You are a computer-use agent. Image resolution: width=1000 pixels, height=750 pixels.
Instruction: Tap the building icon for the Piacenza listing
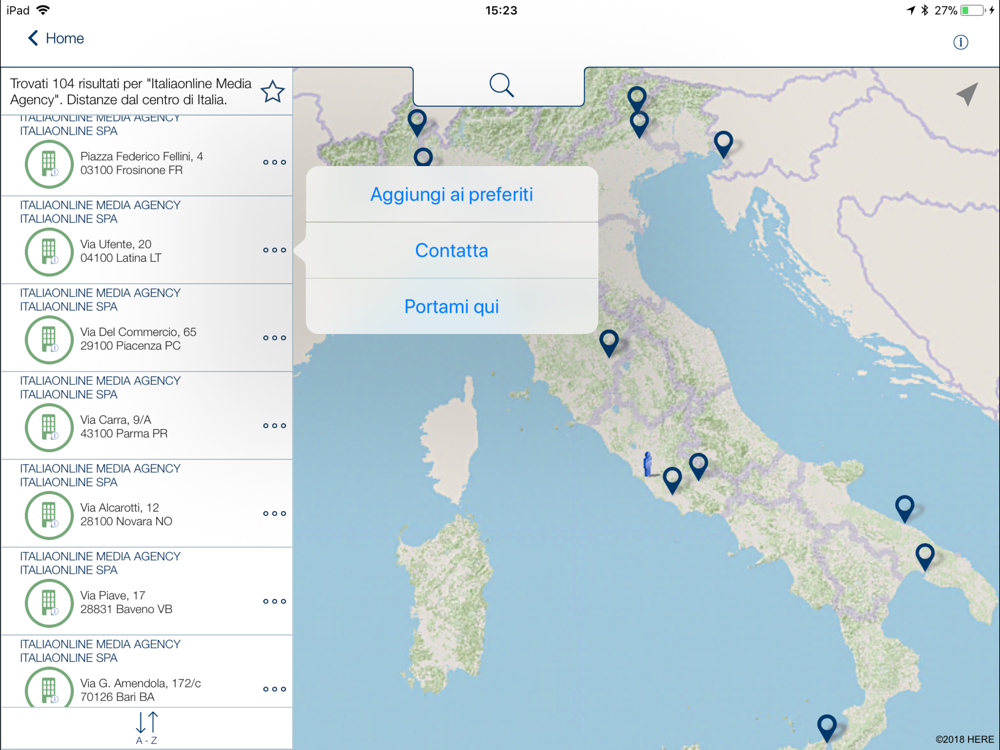coord(49,339)
